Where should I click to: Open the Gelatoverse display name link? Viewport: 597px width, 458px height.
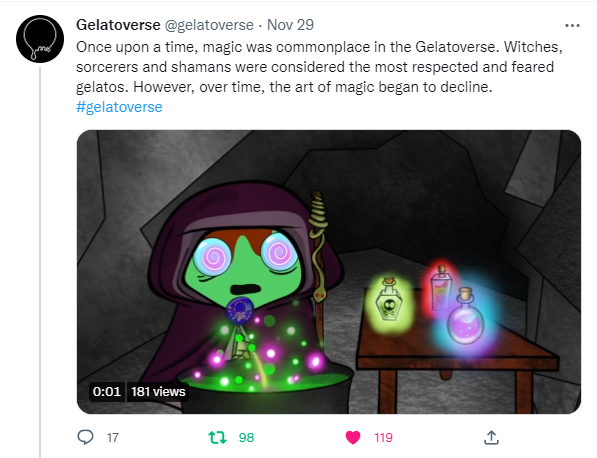[118, 25]
